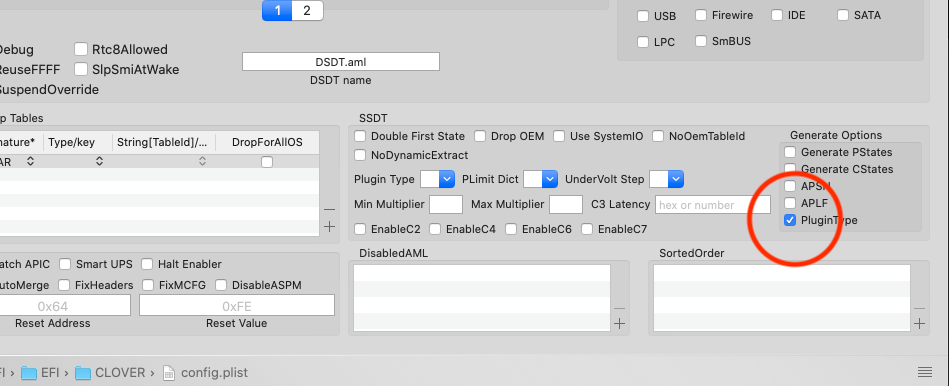949x386 pixels.
Task: Click the DropForAllOS column header
Action: click(x=267, y=142)
